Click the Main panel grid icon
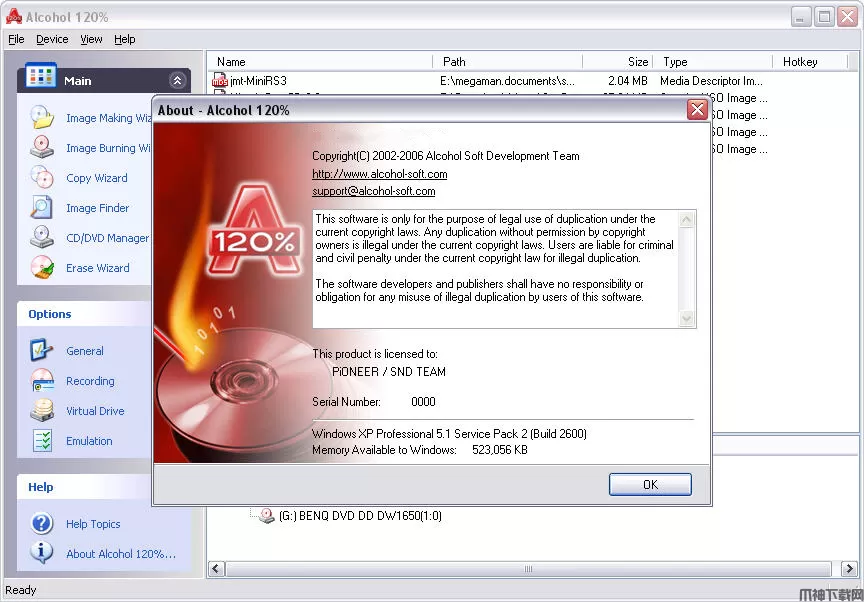864x602 pixels. pyautogui.click(x=41, y=75)
